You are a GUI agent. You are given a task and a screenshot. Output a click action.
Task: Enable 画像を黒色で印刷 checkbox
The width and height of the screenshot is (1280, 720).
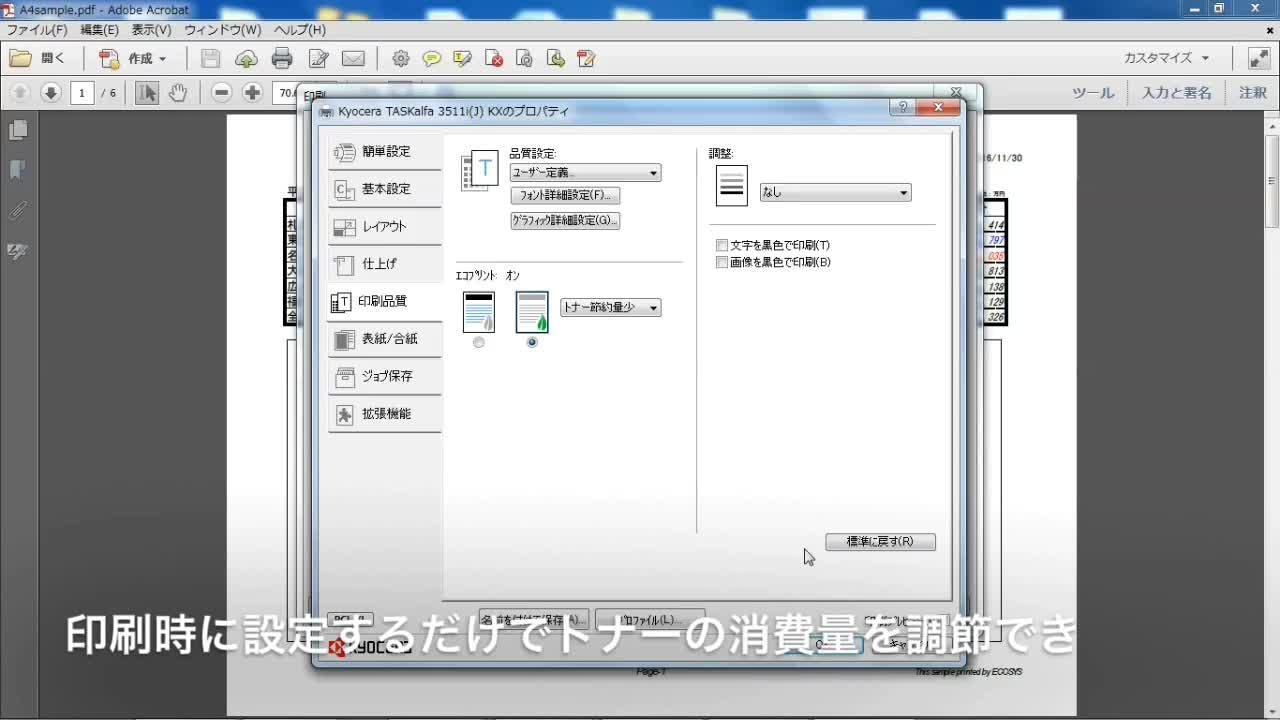click(722, 262)
